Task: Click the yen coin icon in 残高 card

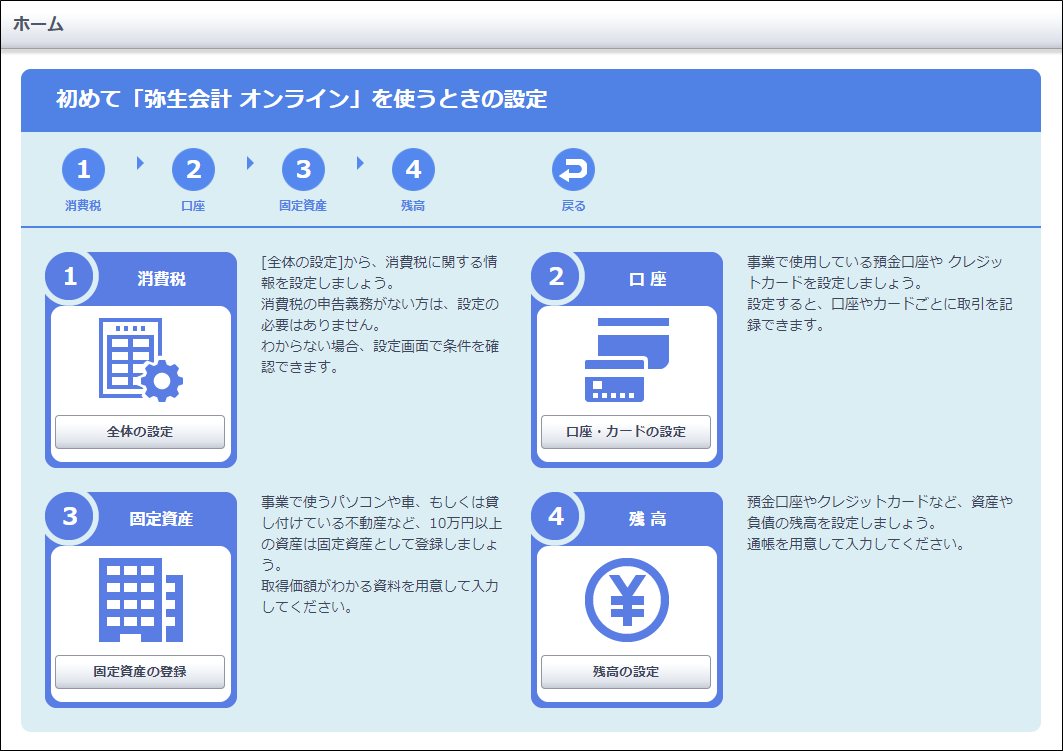Action: 627,600
